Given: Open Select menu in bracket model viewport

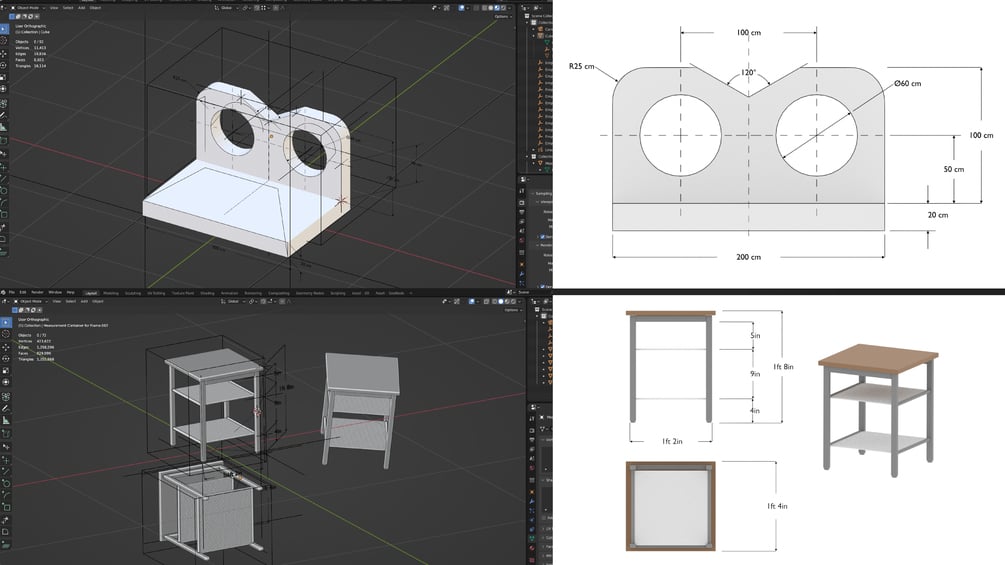Looking at the screenshot, I should tap(68, 8).
